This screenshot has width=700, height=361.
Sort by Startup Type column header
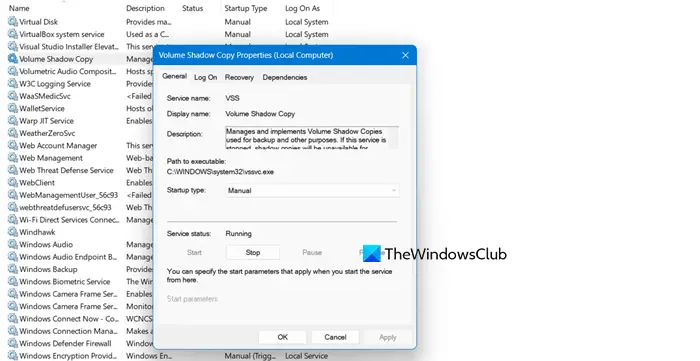click(x=246, y=8)
